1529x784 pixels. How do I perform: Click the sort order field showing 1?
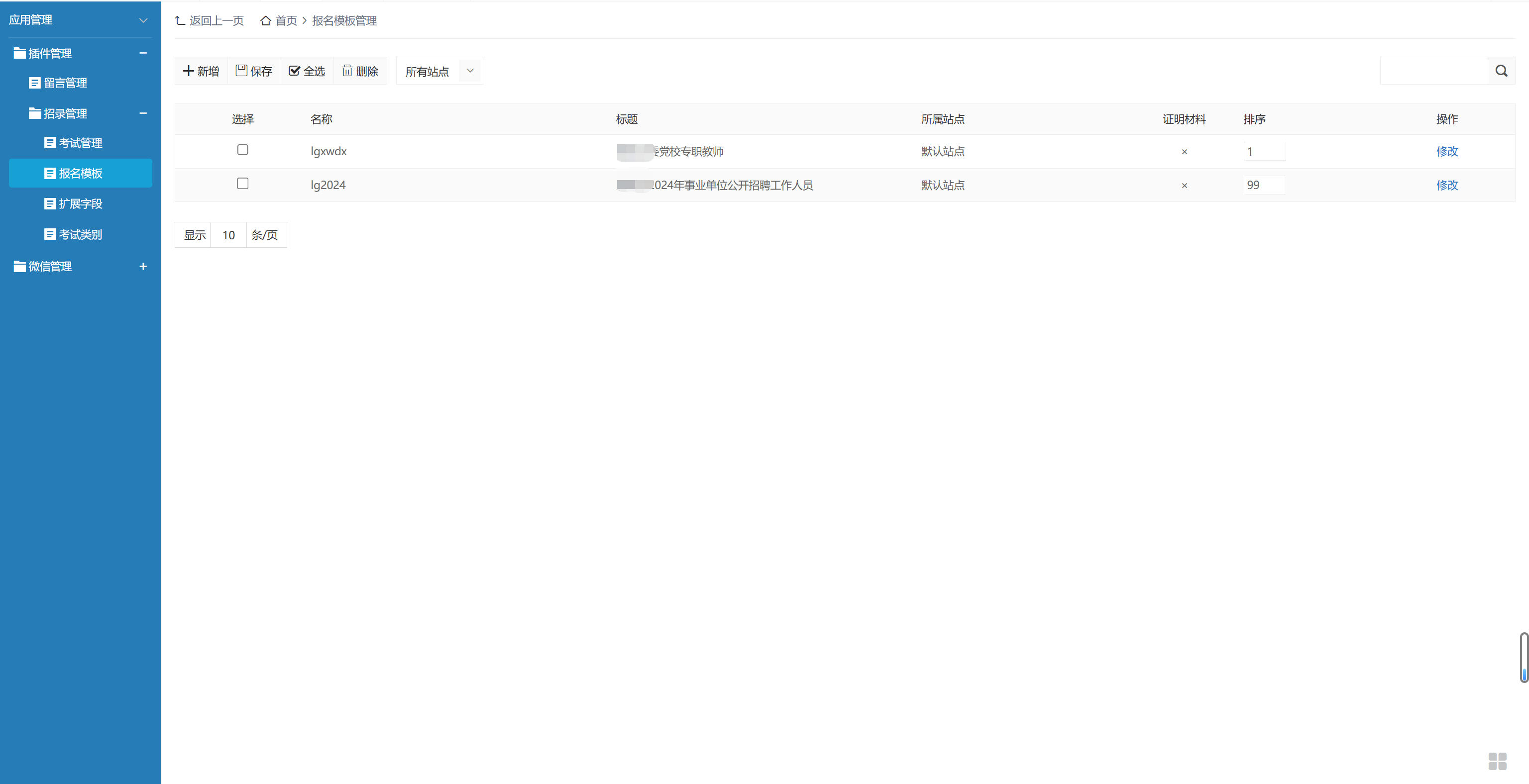(1264, 151)
